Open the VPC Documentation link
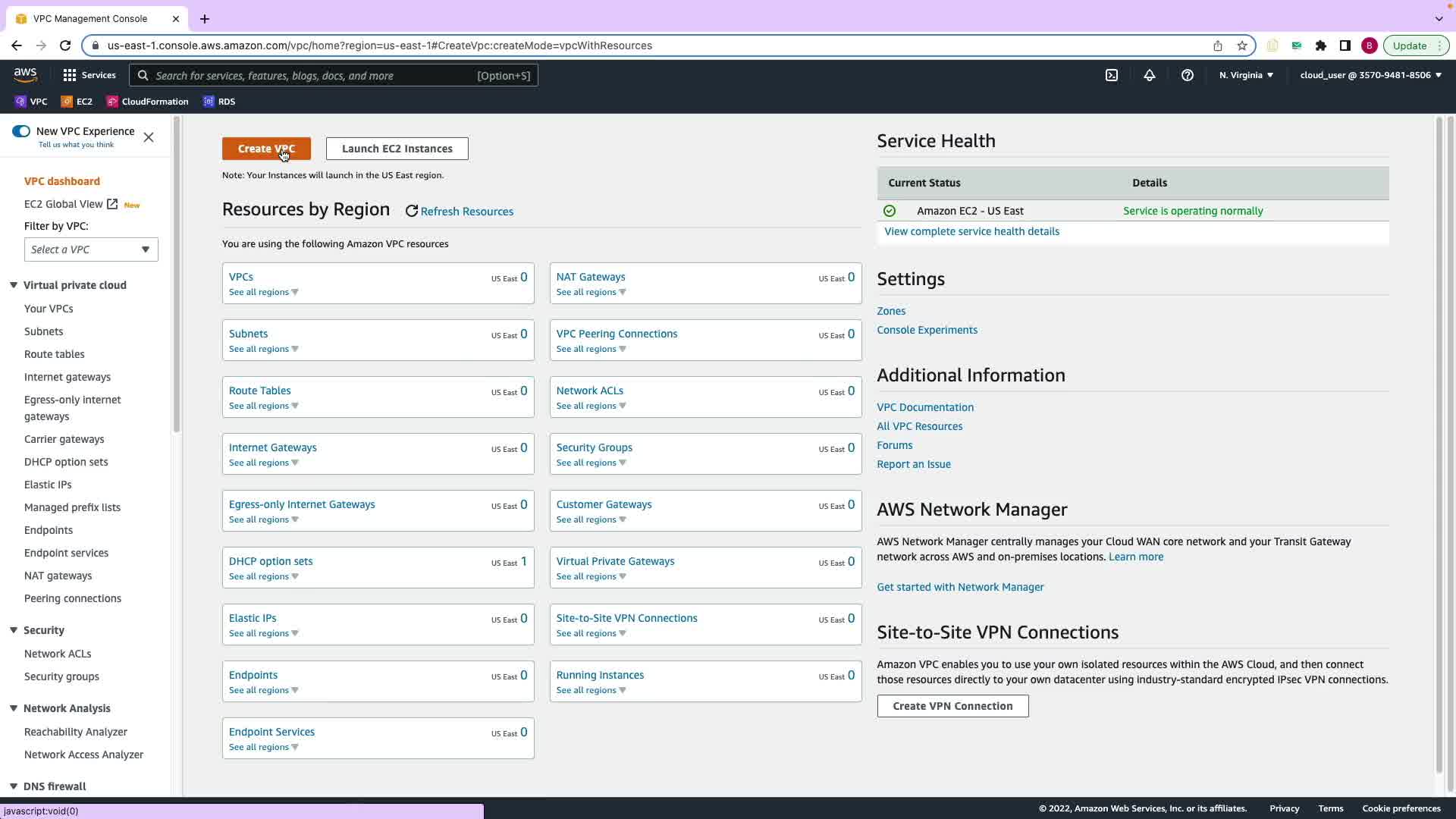Viewport: 1456px width, 819px height. [x=924, y=407]
